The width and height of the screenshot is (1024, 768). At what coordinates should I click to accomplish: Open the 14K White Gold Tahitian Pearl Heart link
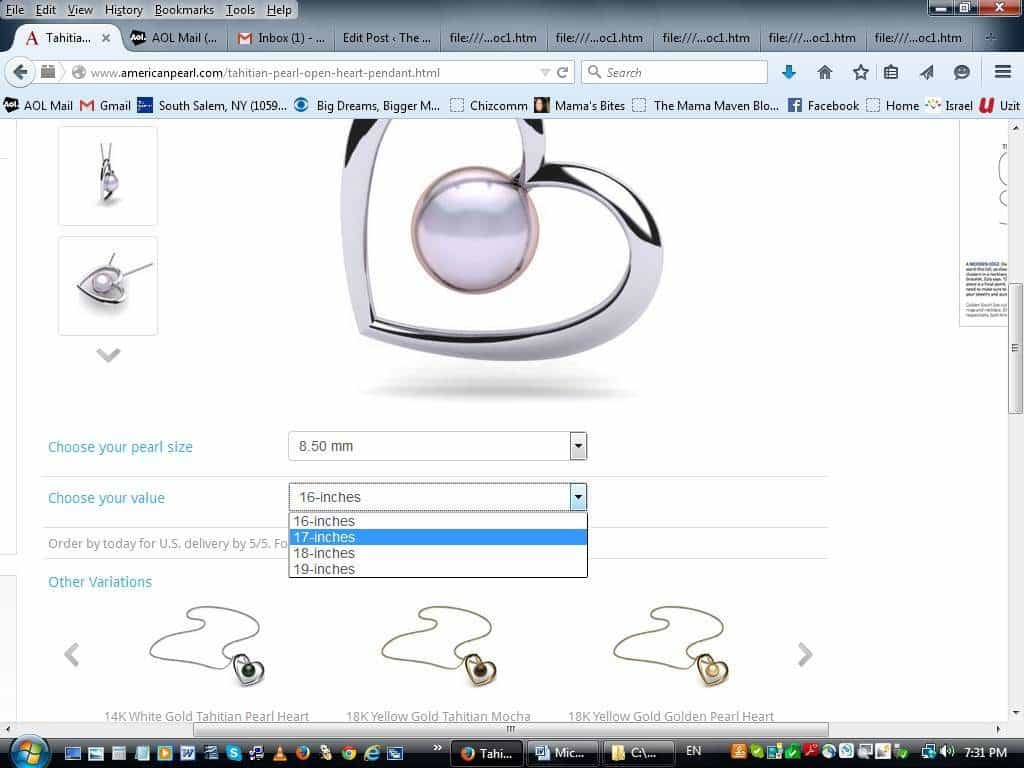[206, 716]
